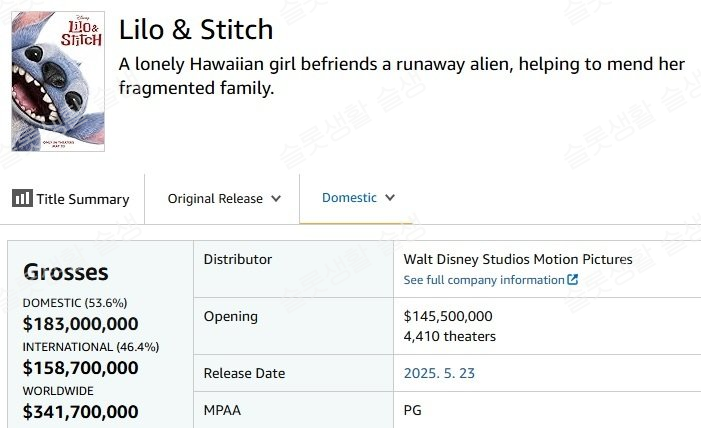Click the movie synopsis text

(x=401, y=76)
